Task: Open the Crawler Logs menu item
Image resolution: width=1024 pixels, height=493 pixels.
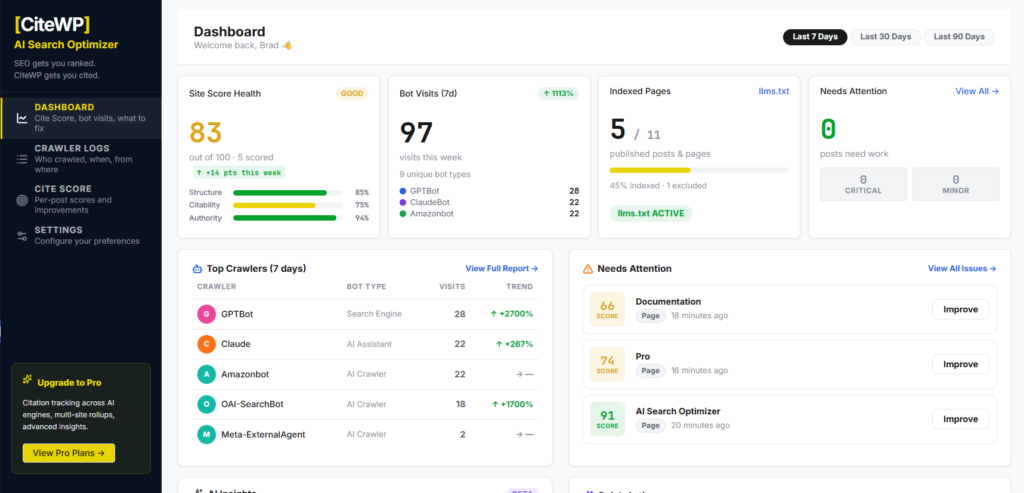Action: 81,159
